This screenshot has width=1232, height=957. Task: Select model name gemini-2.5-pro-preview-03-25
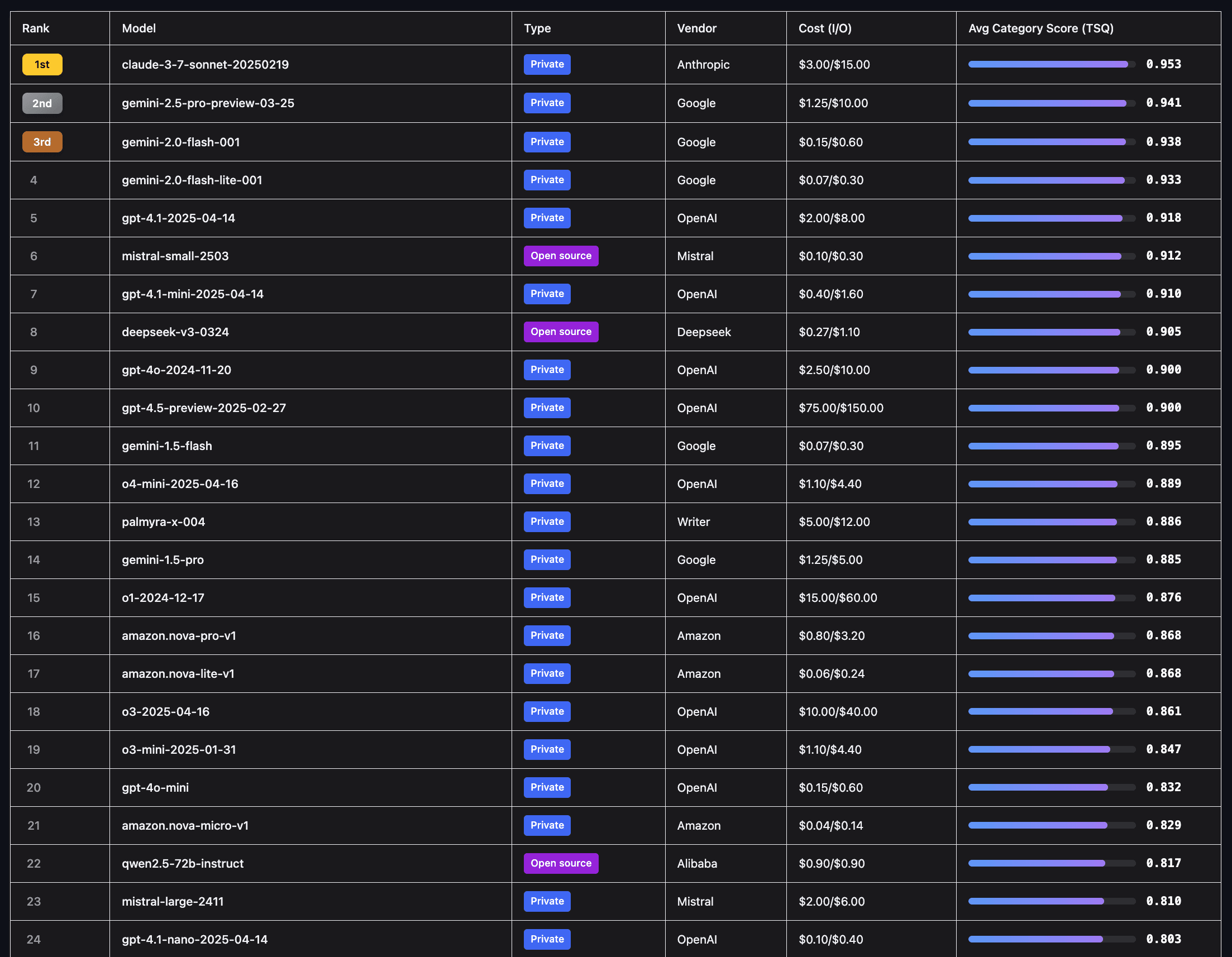[208, 103]
